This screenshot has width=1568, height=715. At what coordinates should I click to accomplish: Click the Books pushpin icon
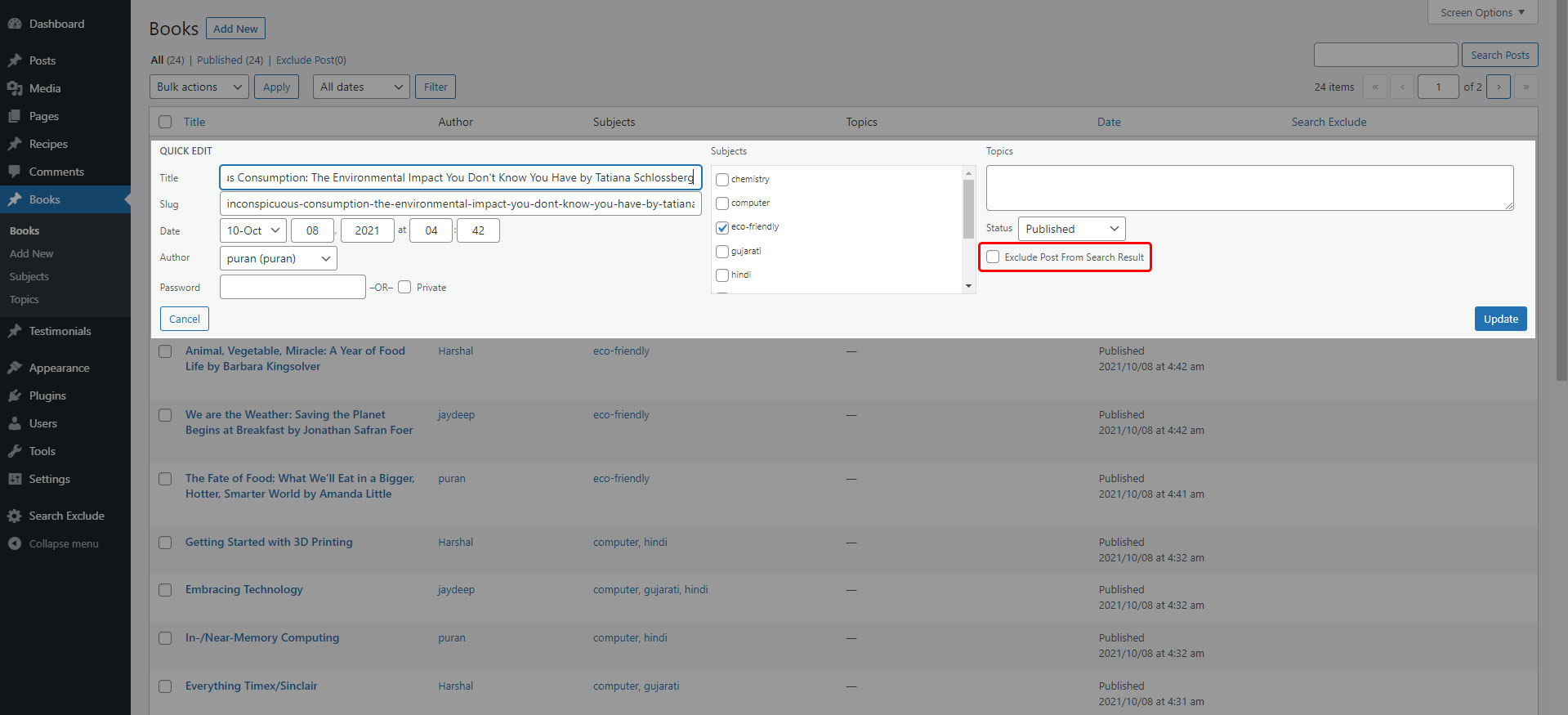pyautogui.click(x=15, y=199)
